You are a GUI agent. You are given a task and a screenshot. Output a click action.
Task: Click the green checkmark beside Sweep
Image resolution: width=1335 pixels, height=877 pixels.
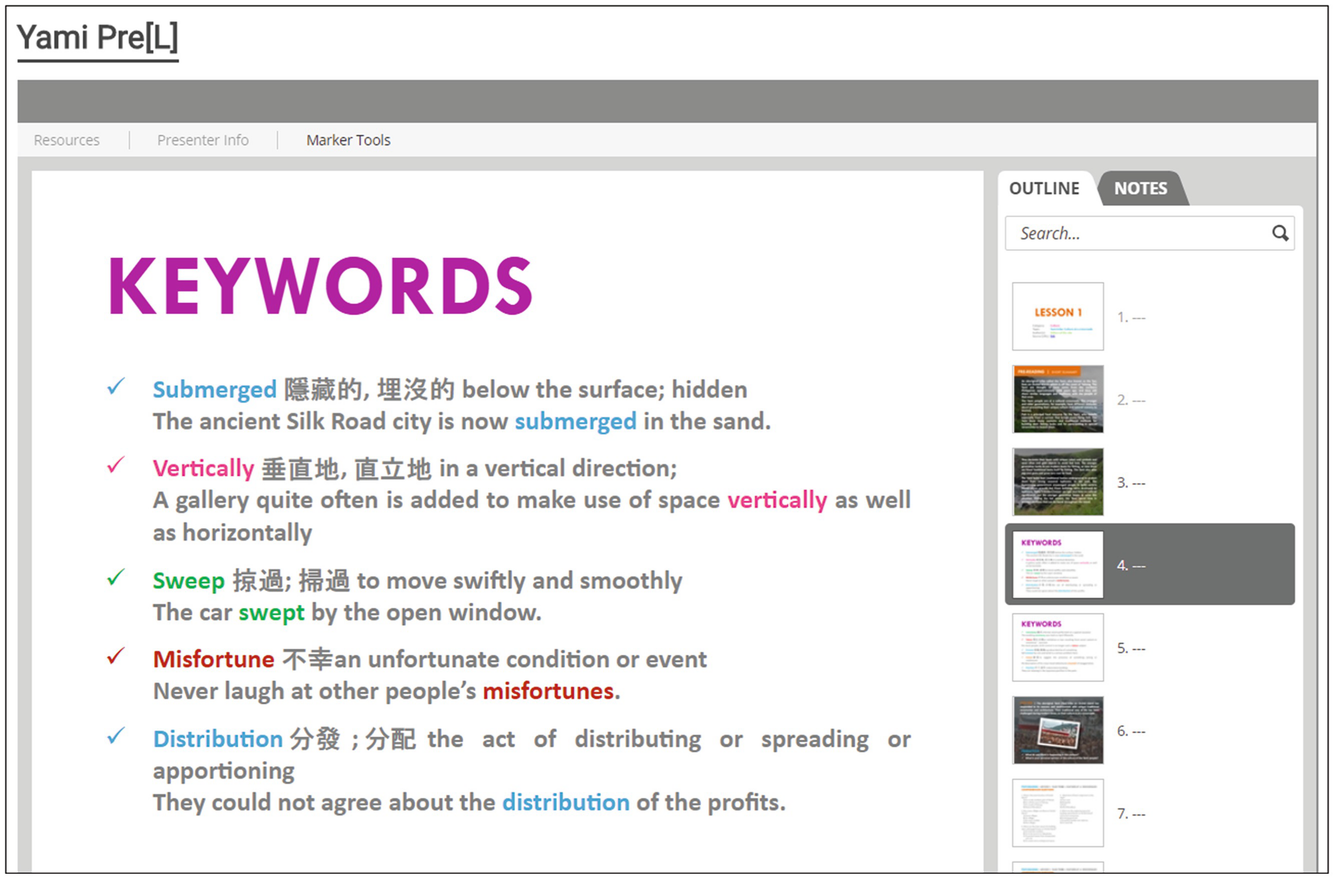tap(117, 578)
